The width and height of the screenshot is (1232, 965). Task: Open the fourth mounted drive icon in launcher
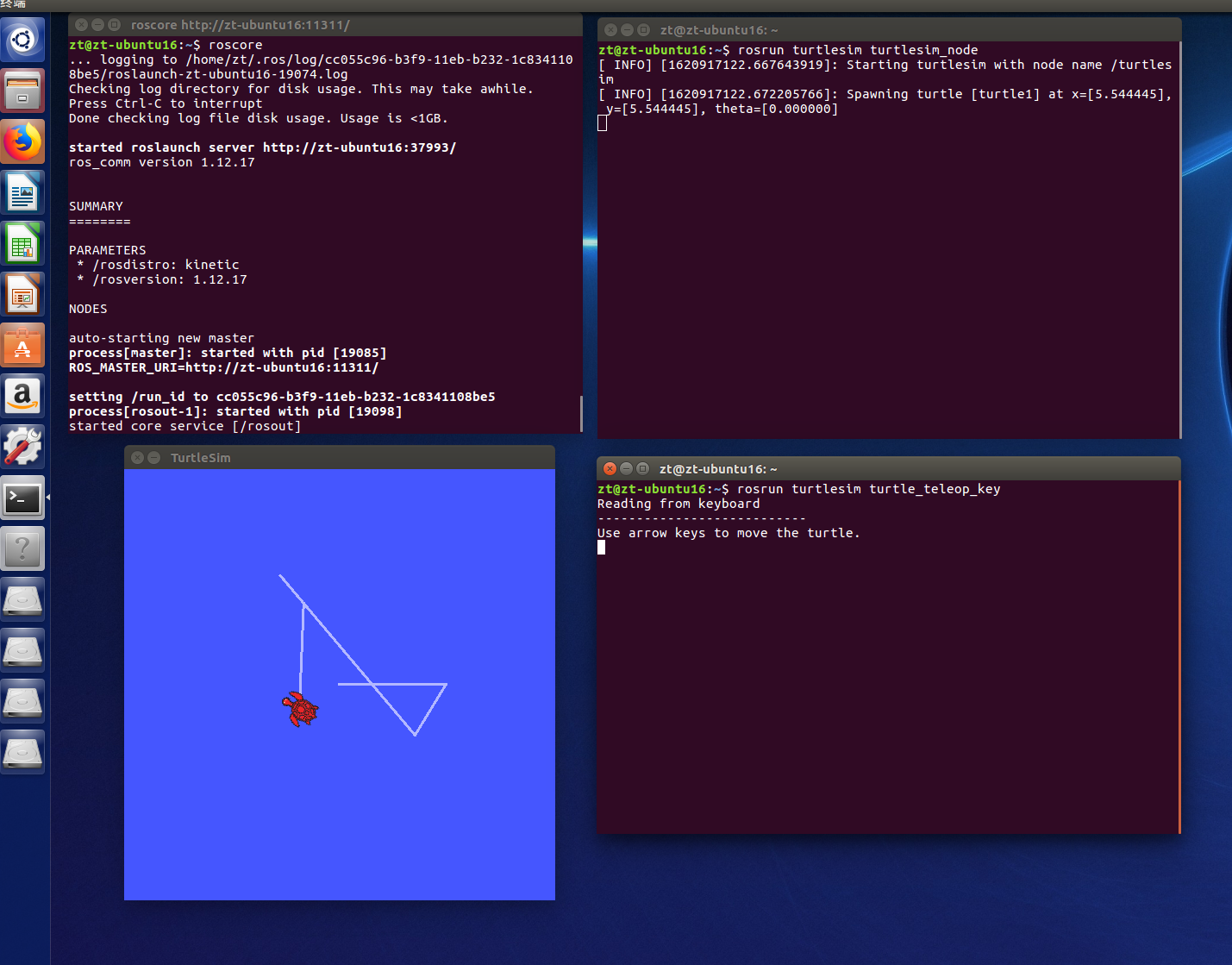[22, 752]
